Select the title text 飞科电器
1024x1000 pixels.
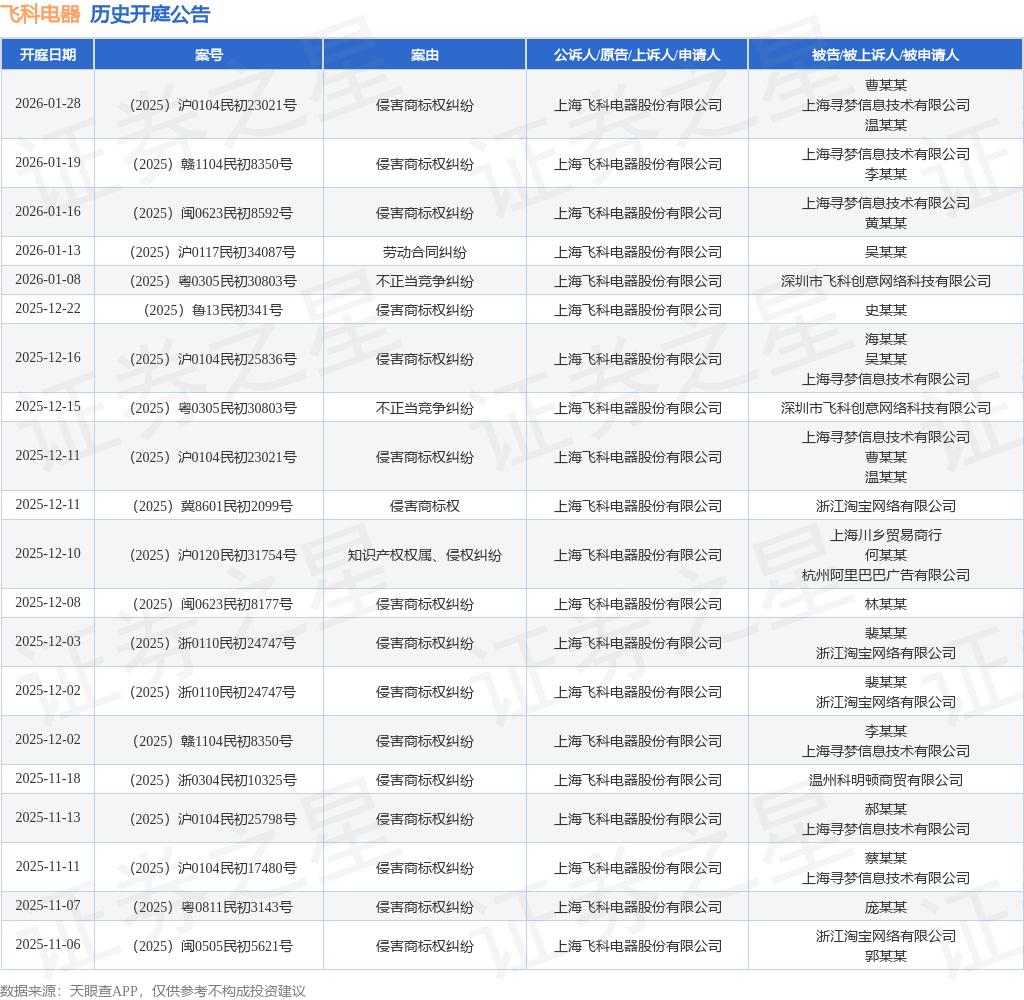click(40, 14)
